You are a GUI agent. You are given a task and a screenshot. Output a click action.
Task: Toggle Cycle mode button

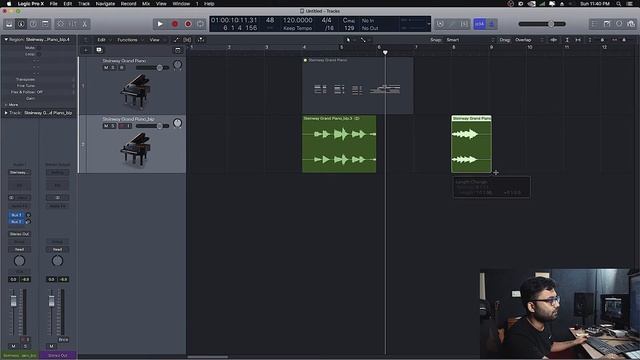(x=200, y=24)
